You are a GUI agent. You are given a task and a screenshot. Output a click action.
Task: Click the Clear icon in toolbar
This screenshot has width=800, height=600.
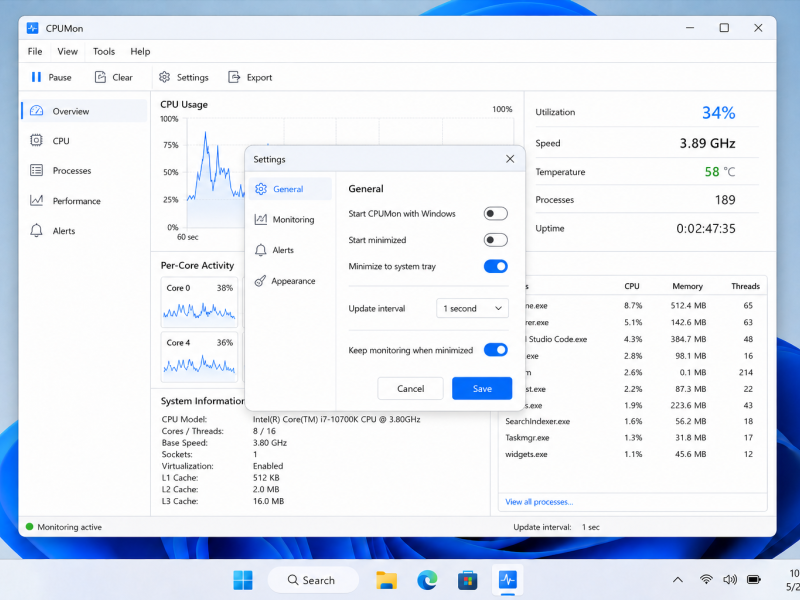point(100,77)
